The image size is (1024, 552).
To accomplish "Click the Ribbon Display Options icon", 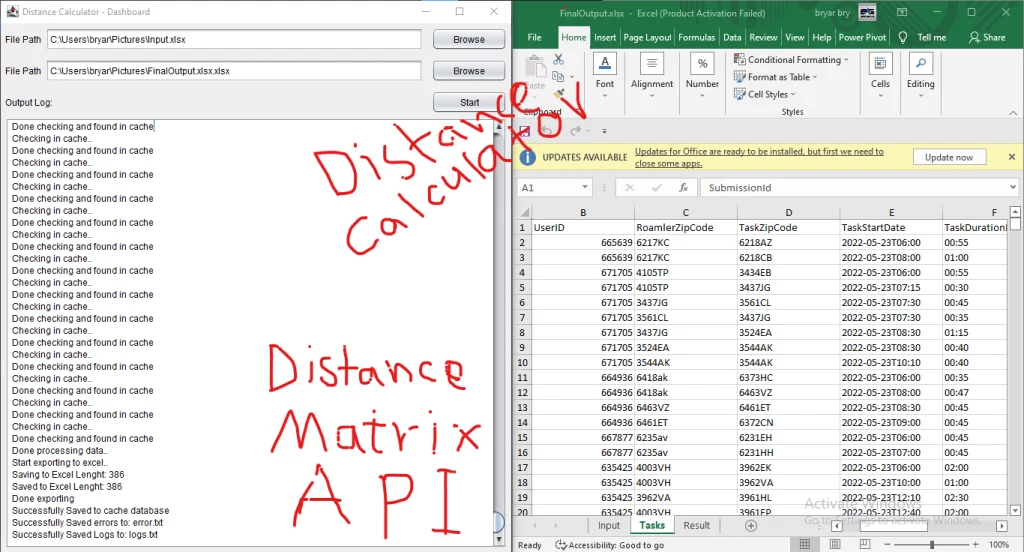I will tap(902, 12).
